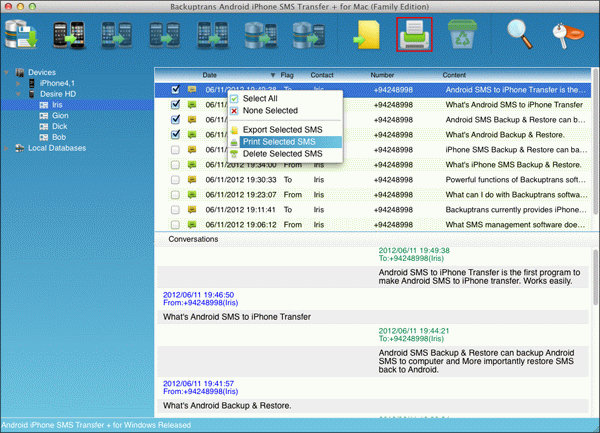600x433 pixels.
Task: Select the Bob contact in the sidebar
Action: click(x=59, y=137)
